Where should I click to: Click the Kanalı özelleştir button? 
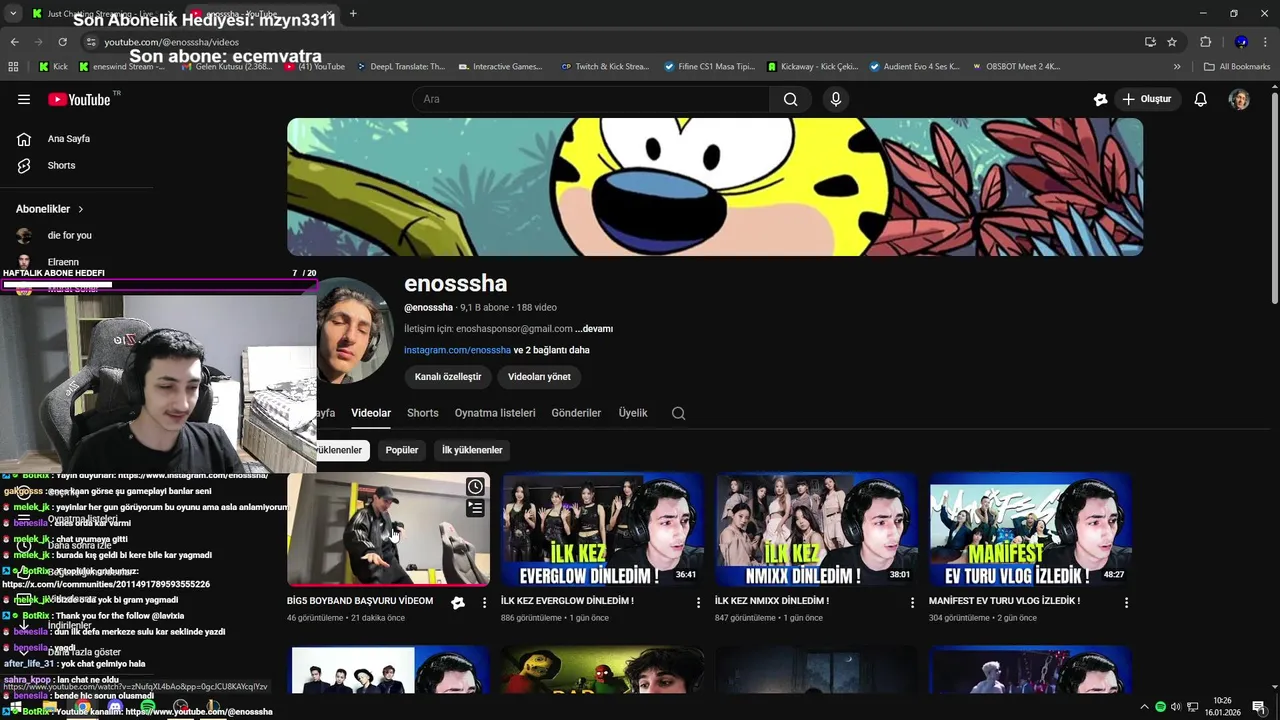pyautogui.click(x=448, y=377)
